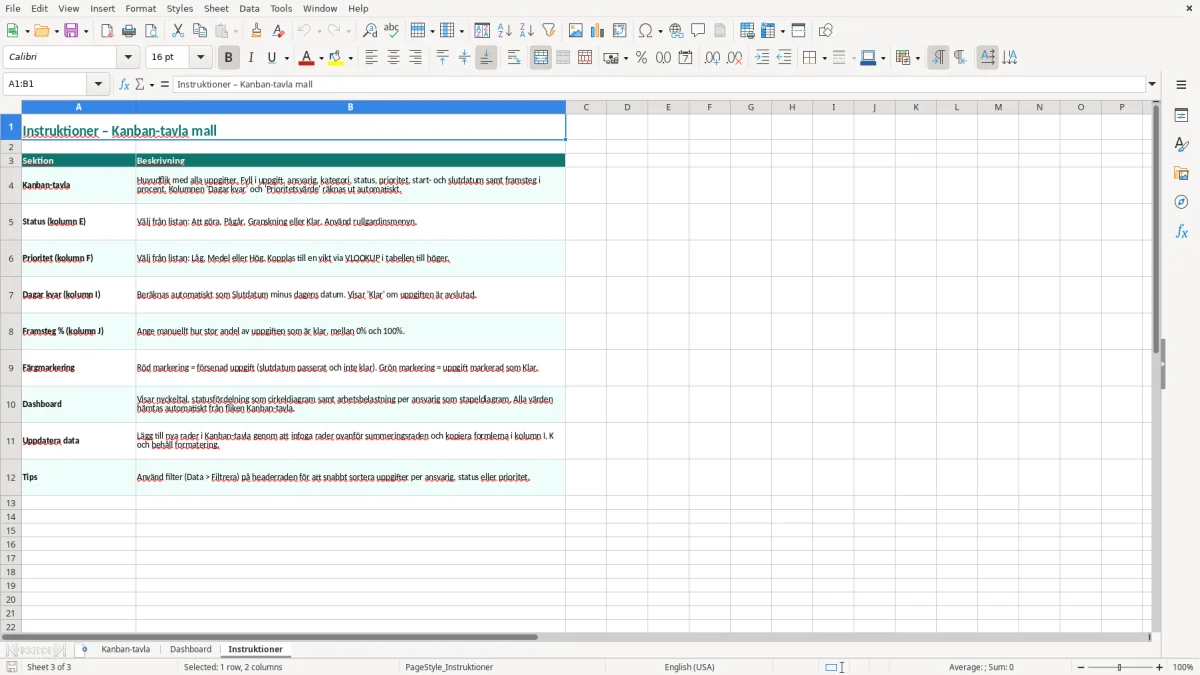1200x675 pixels.
Task: Apply the yellow background color swatch
Action: point(337,58)
